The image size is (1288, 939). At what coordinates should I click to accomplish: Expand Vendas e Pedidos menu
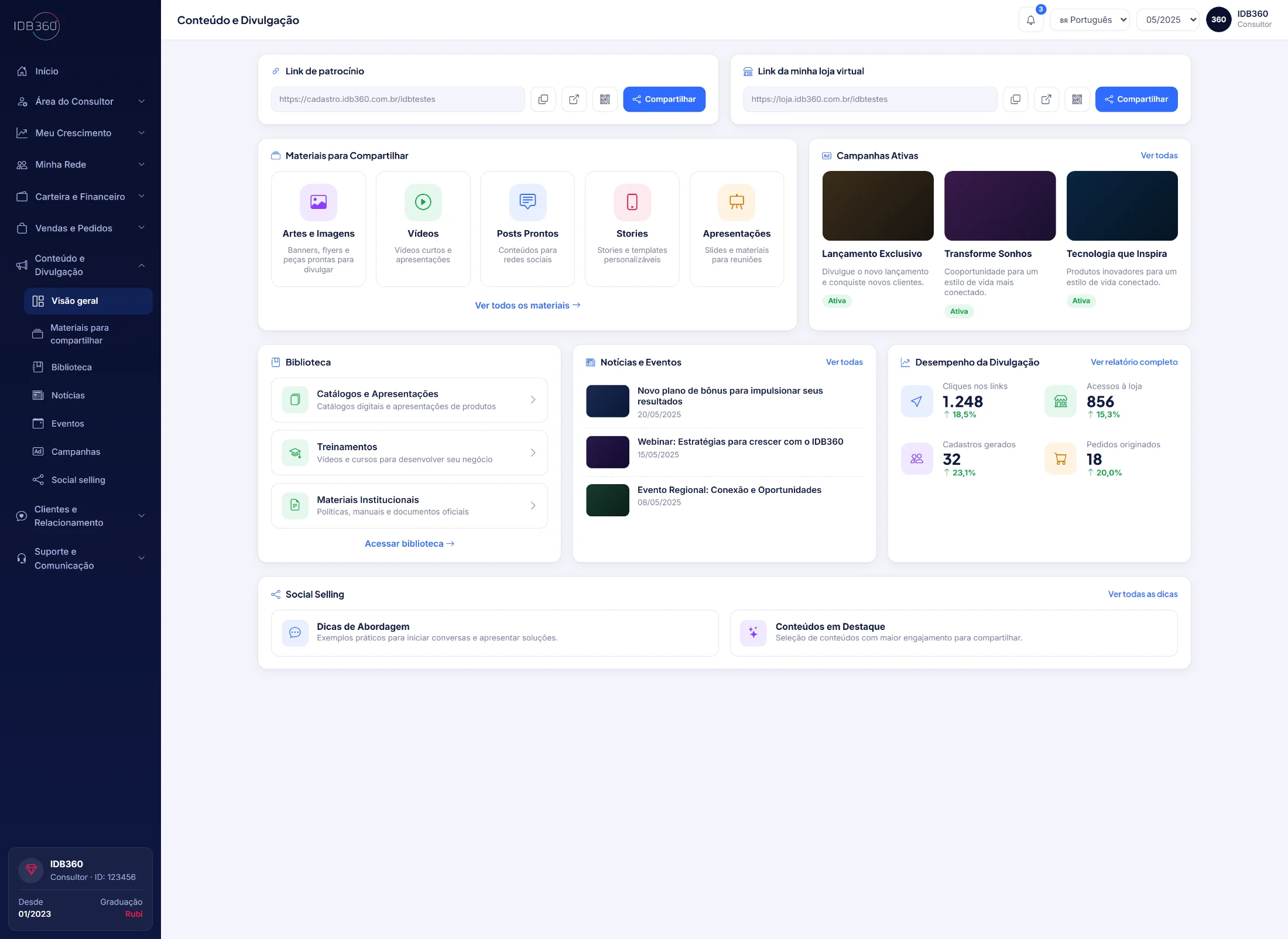coord(80,228)
